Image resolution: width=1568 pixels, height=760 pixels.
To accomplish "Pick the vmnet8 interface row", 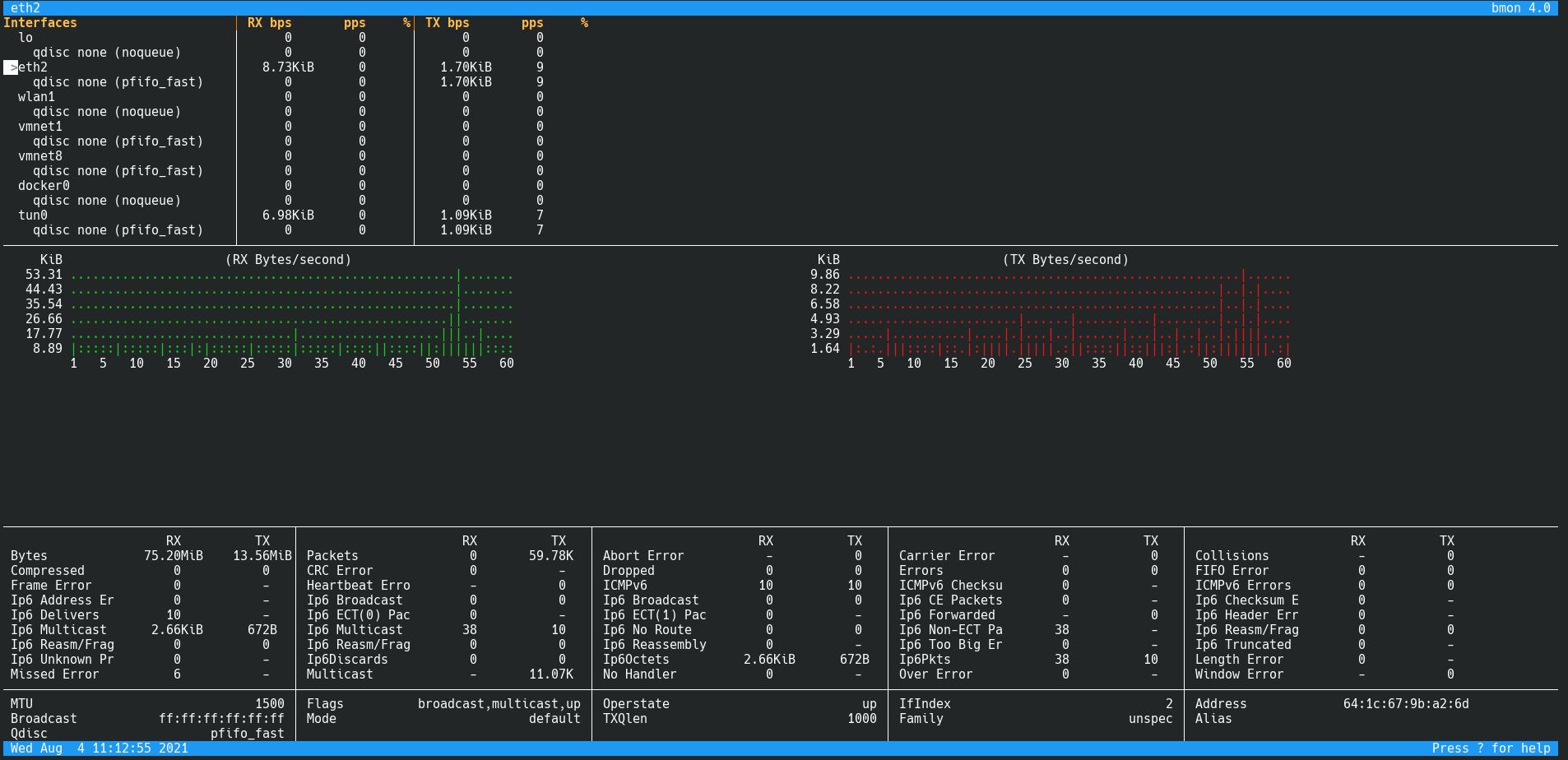I will [x=40, y=156].
